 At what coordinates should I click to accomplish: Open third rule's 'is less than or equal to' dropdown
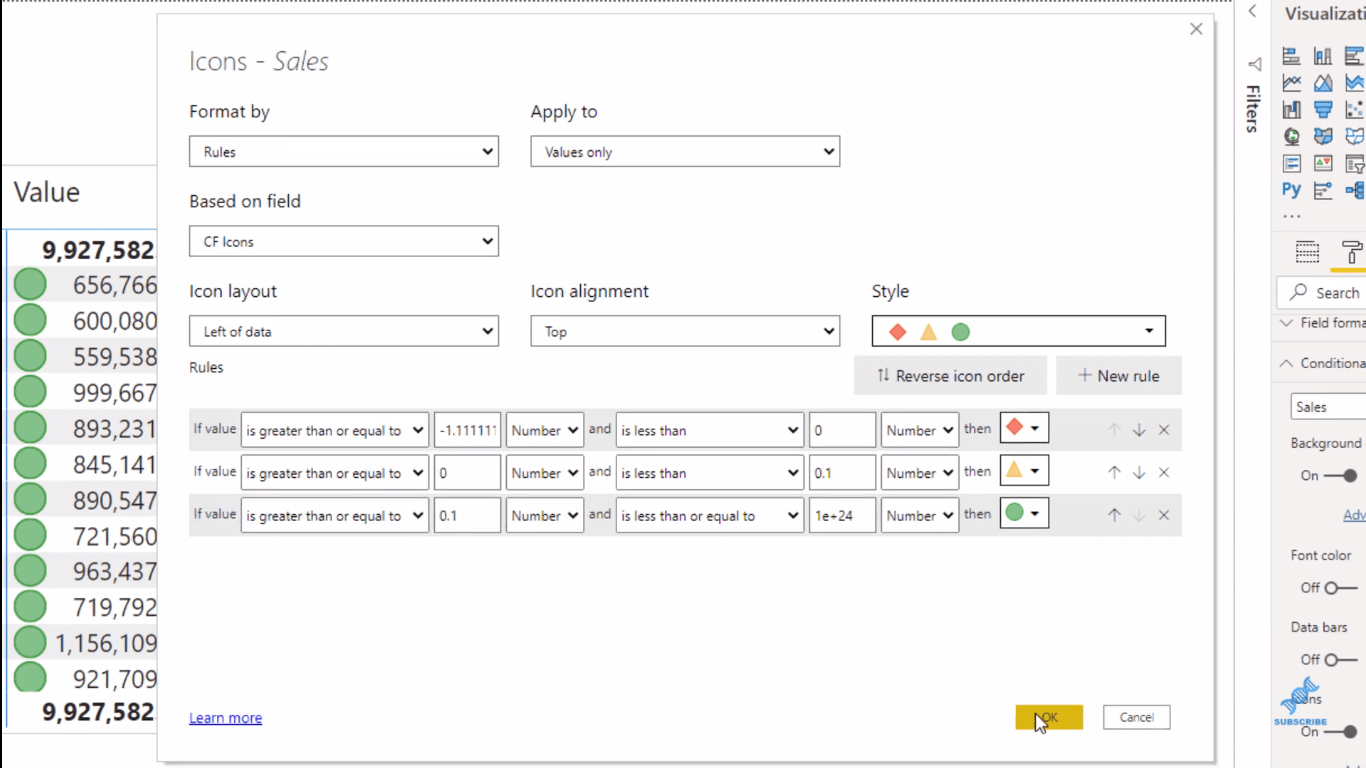coord(710,516)
